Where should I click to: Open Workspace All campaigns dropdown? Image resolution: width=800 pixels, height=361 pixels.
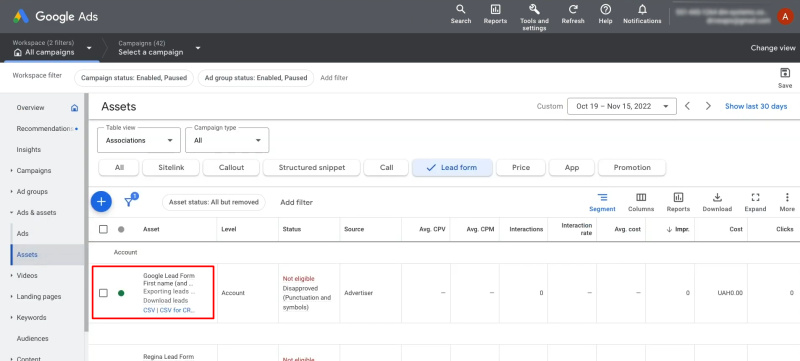53,48
